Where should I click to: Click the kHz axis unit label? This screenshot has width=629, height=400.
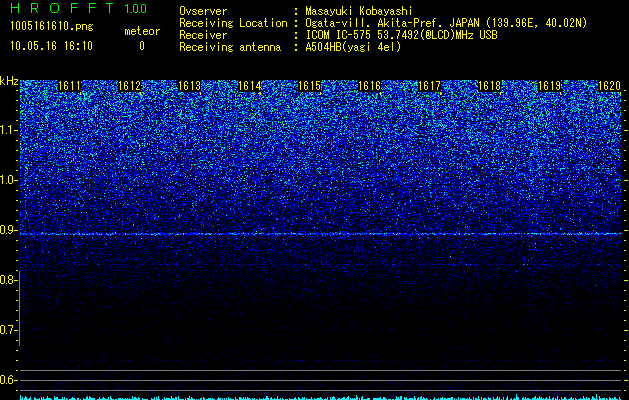click(x=9, y=81)
